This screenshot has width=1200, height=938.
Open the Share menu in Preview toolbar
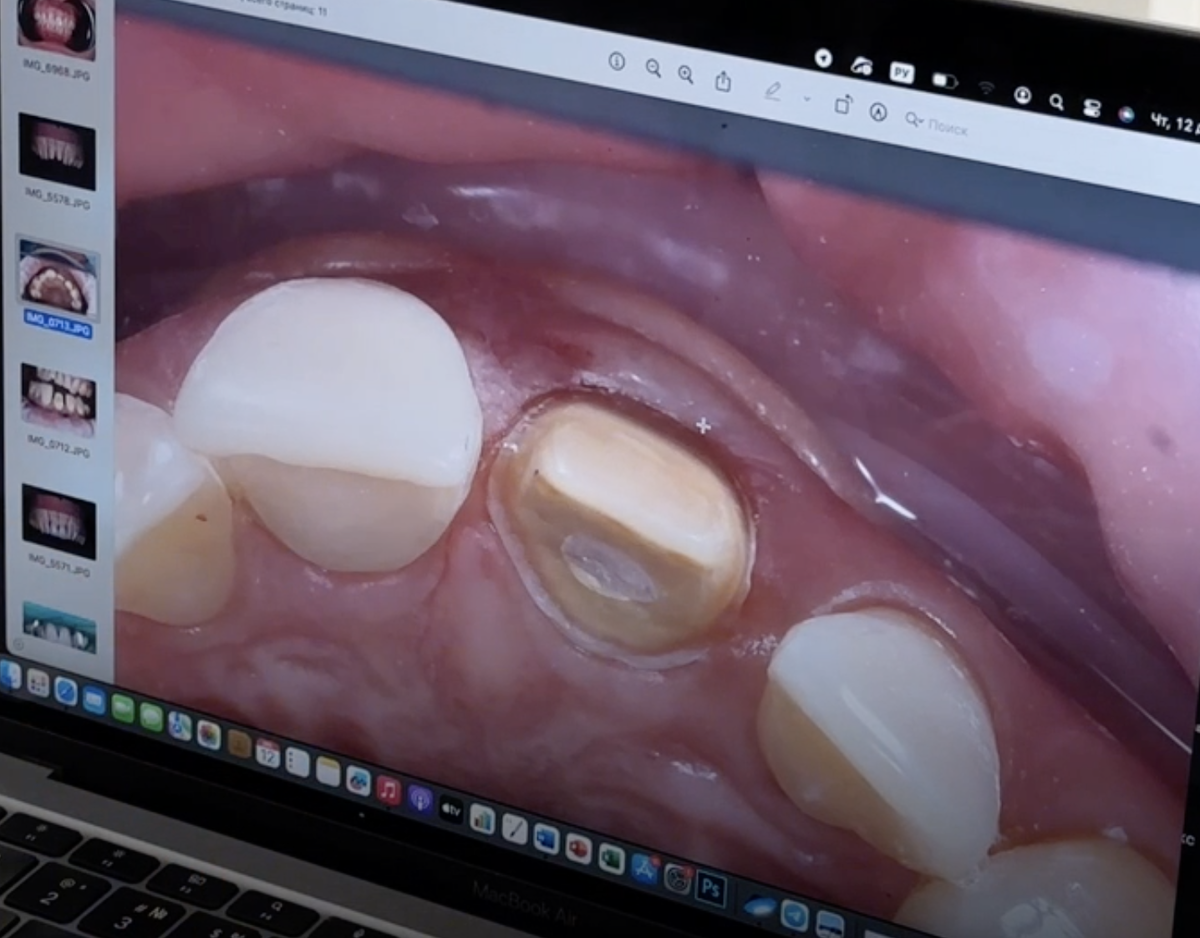pos(723,81)
